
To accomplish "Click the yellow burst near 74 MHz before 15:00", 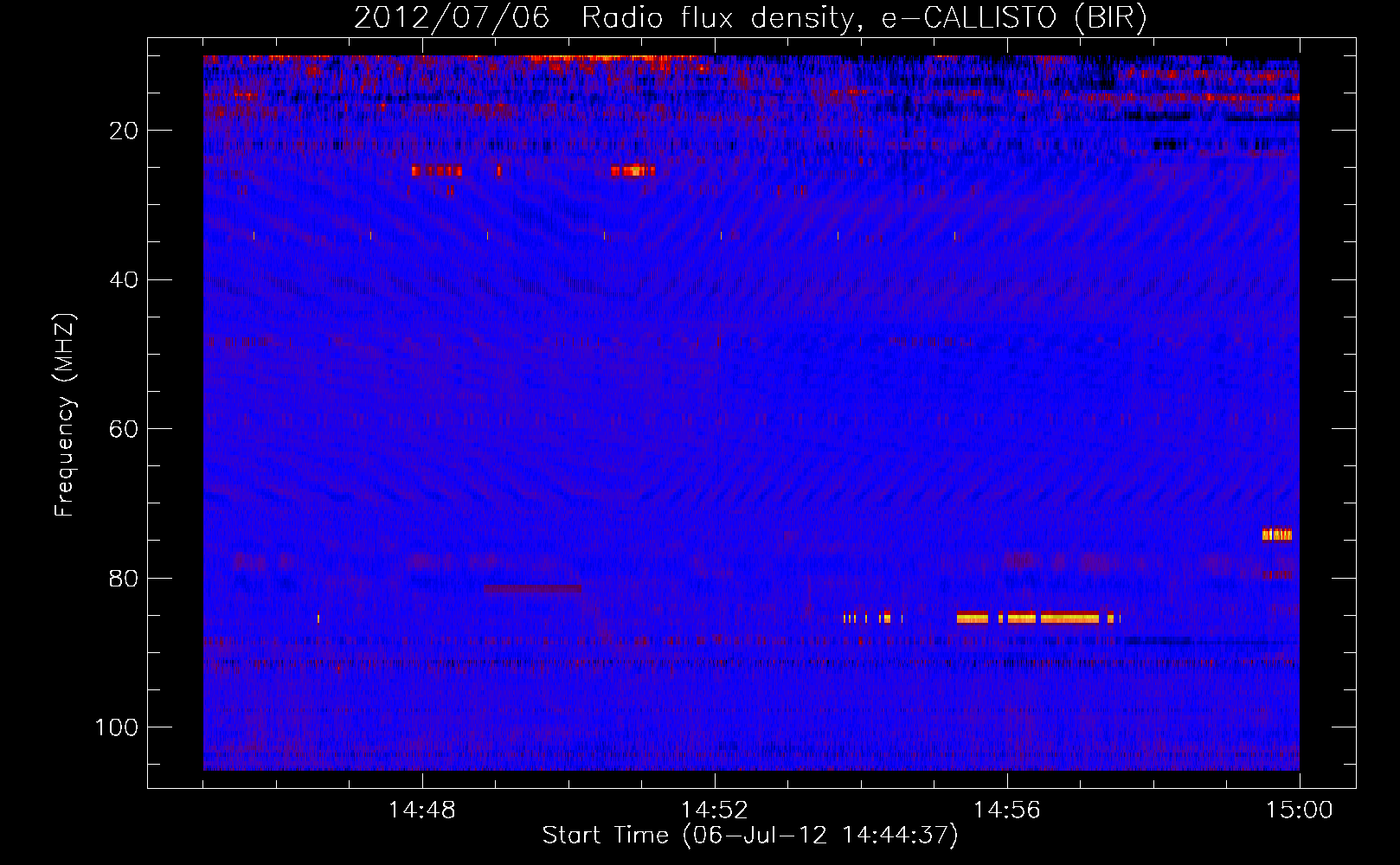I will [x=1277, y=535].
